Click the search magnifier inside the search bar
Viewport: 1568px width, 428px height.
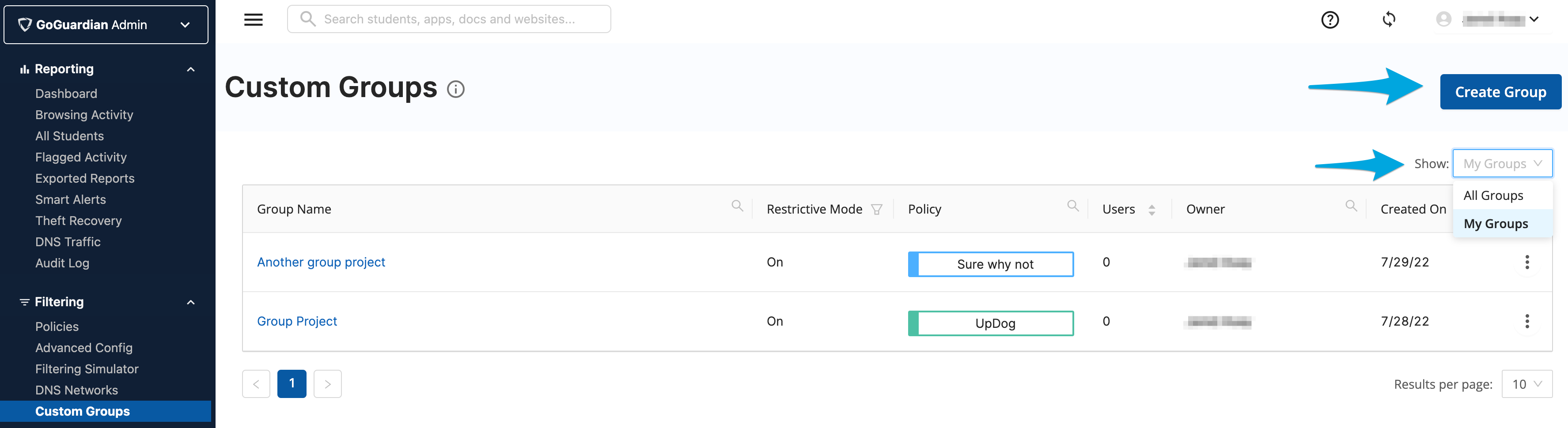[x=308, y=19]
